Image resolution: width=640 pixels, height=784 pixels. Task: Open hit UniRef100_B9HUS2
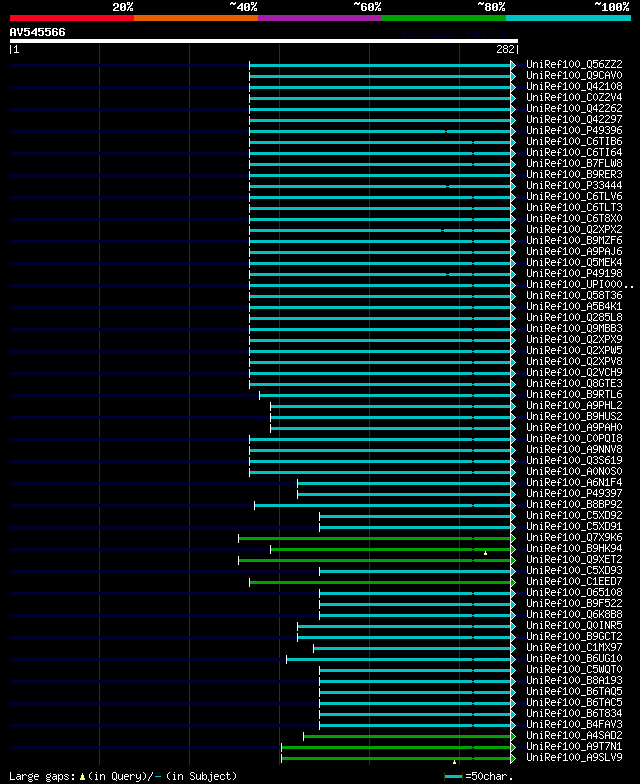coord(574,416)
